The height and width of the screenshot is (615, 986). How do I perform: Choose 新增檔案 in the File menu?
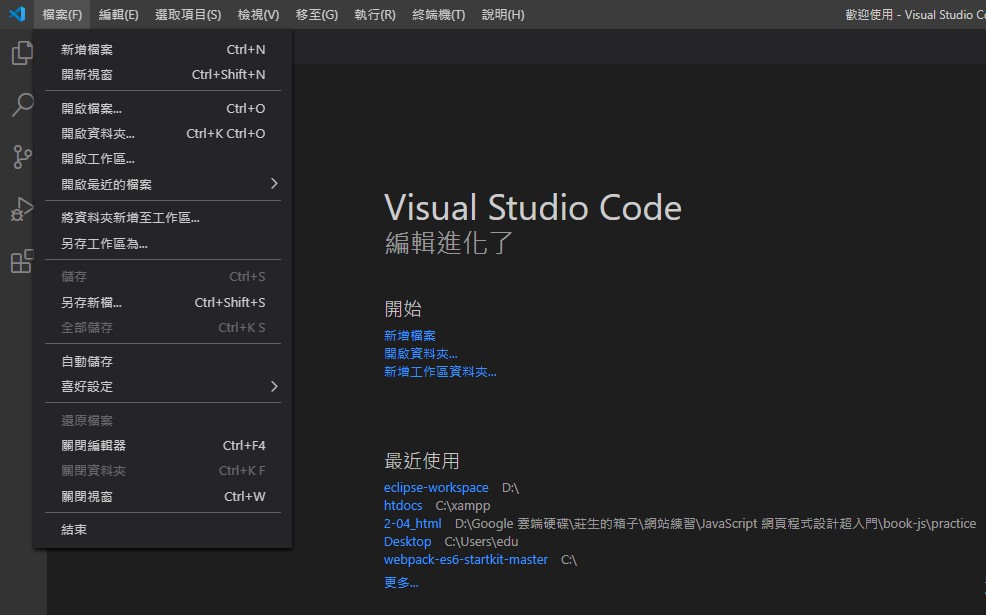[x=163, y=50]
